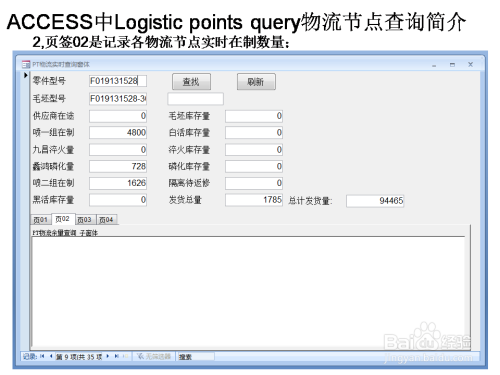Screen dimensions: 500x375
Task: Click the 毛坯型号 input field
Action: pyautogui.click(x=118, y=99)
